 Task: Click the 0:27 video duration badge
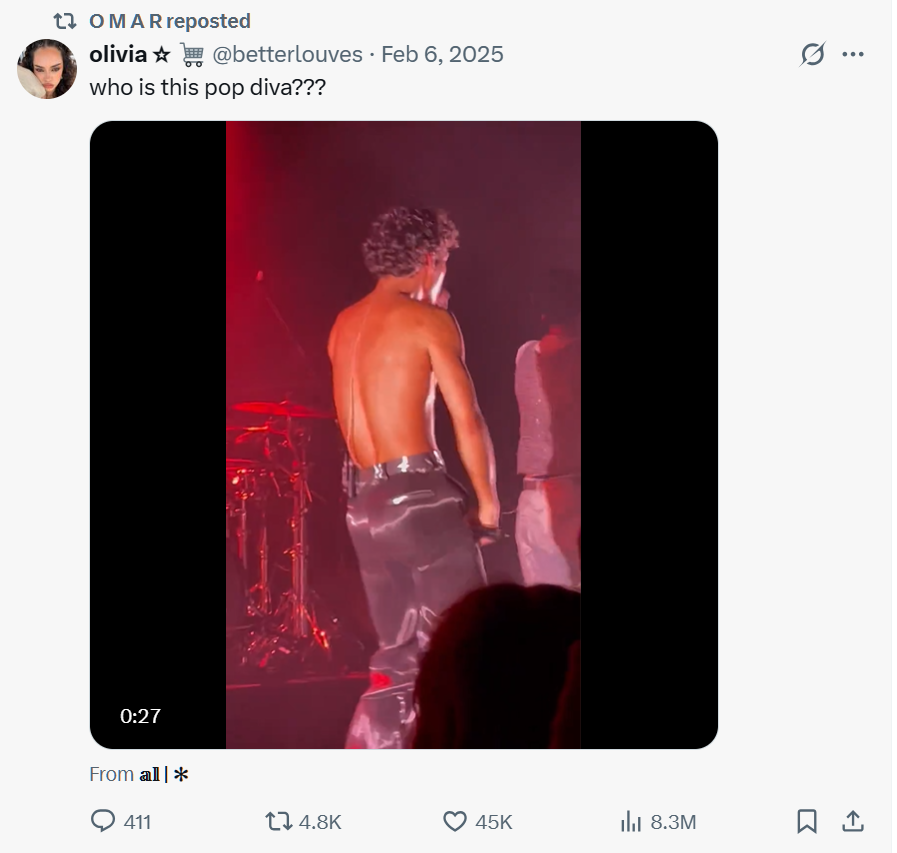pos(140,716)
